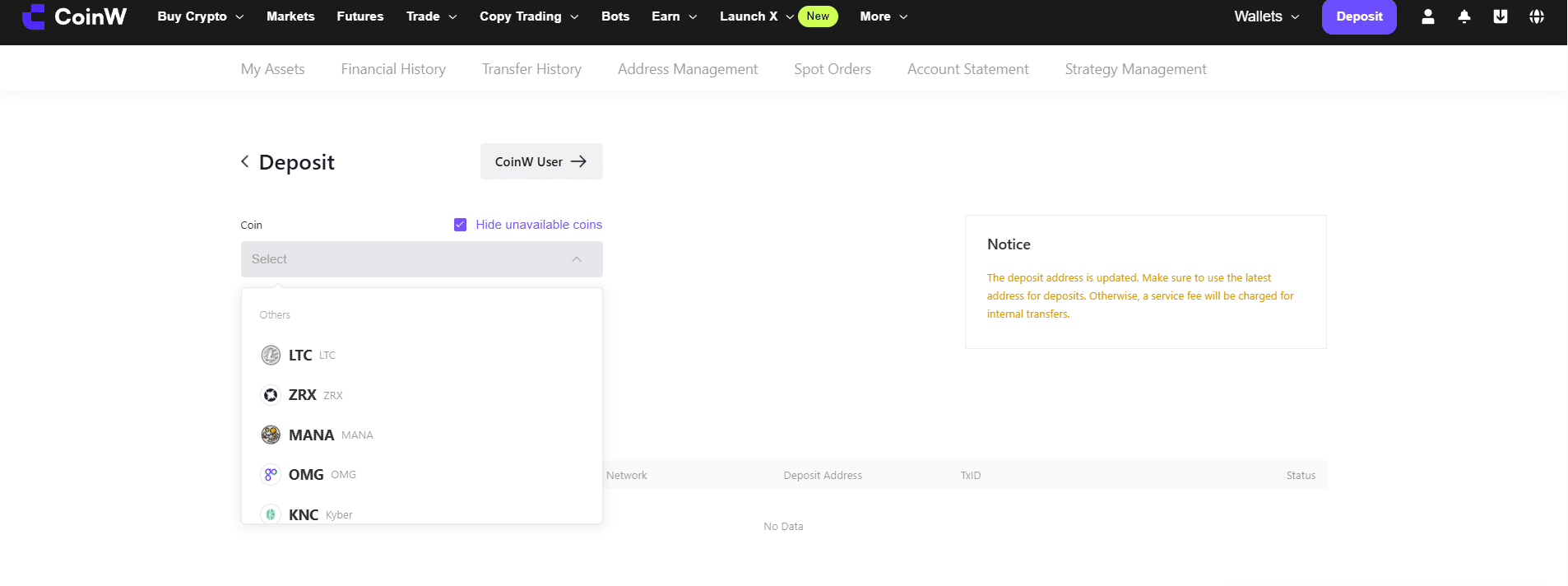Open the Bots menu item
Screen dimensions: 1568x586
coord(615,16)
